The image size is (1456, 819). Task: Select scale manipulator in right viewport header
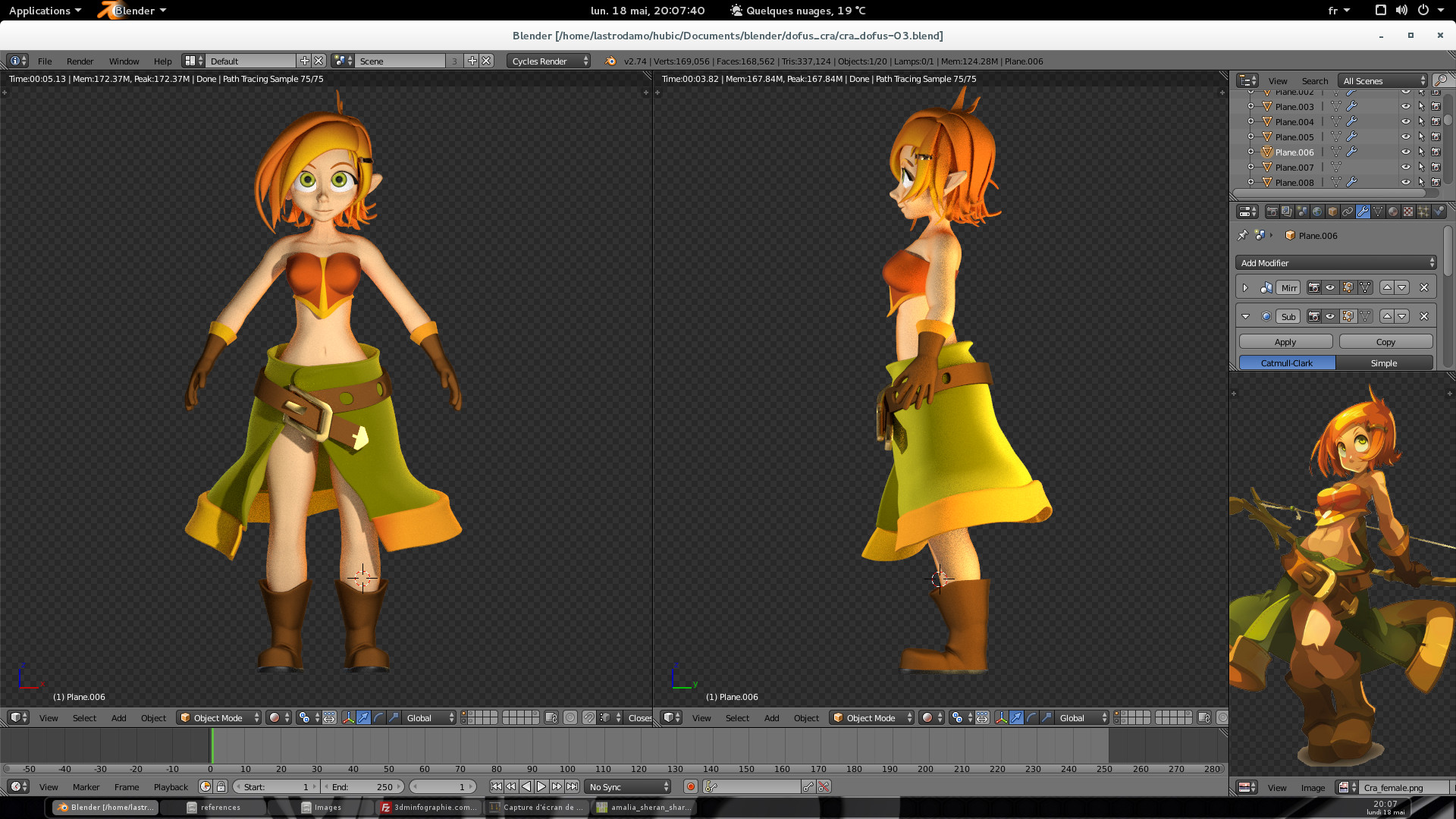point(1046,718)
